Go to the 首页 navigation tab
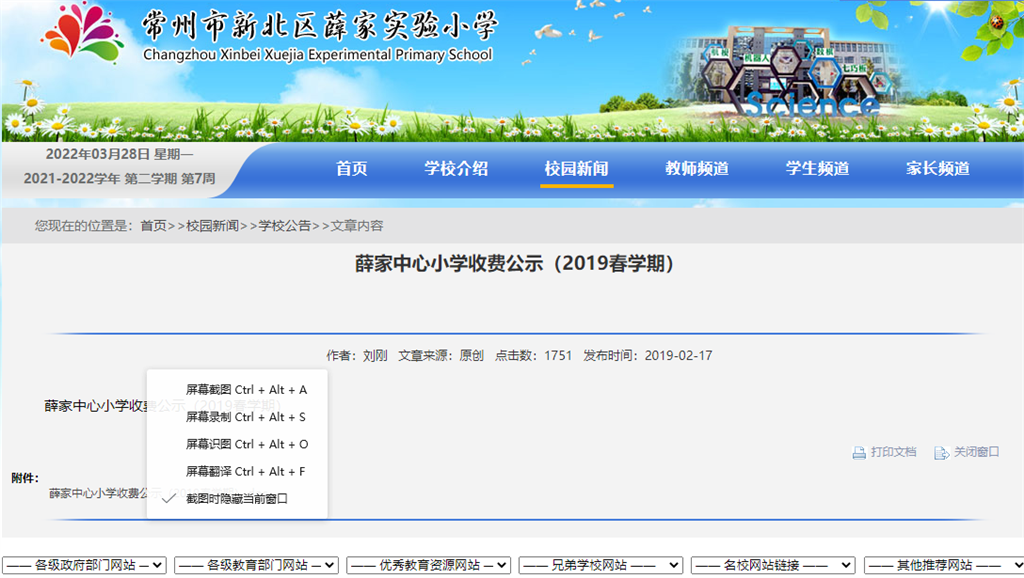The image size is (1024, 578). [x=351, y=169]
